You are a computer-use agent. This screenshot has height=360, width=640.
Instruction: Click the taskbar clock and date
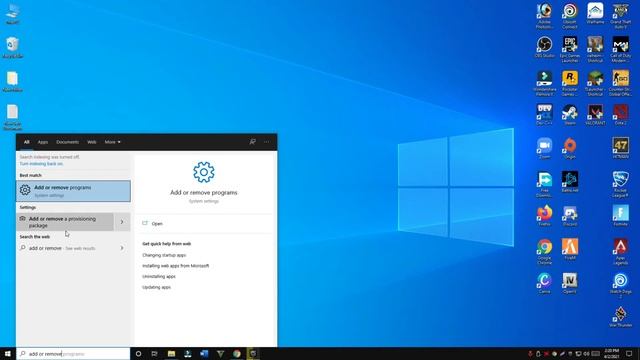pos(611,353)
